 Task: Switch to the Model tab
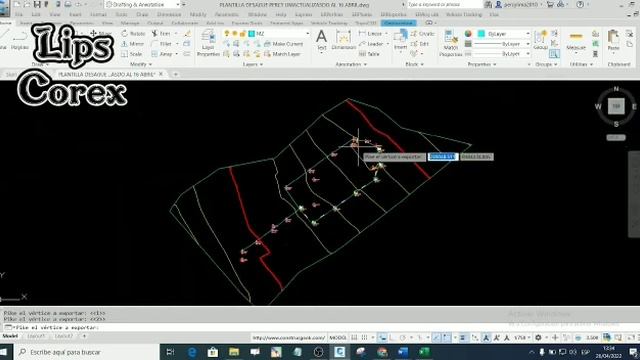10,336
